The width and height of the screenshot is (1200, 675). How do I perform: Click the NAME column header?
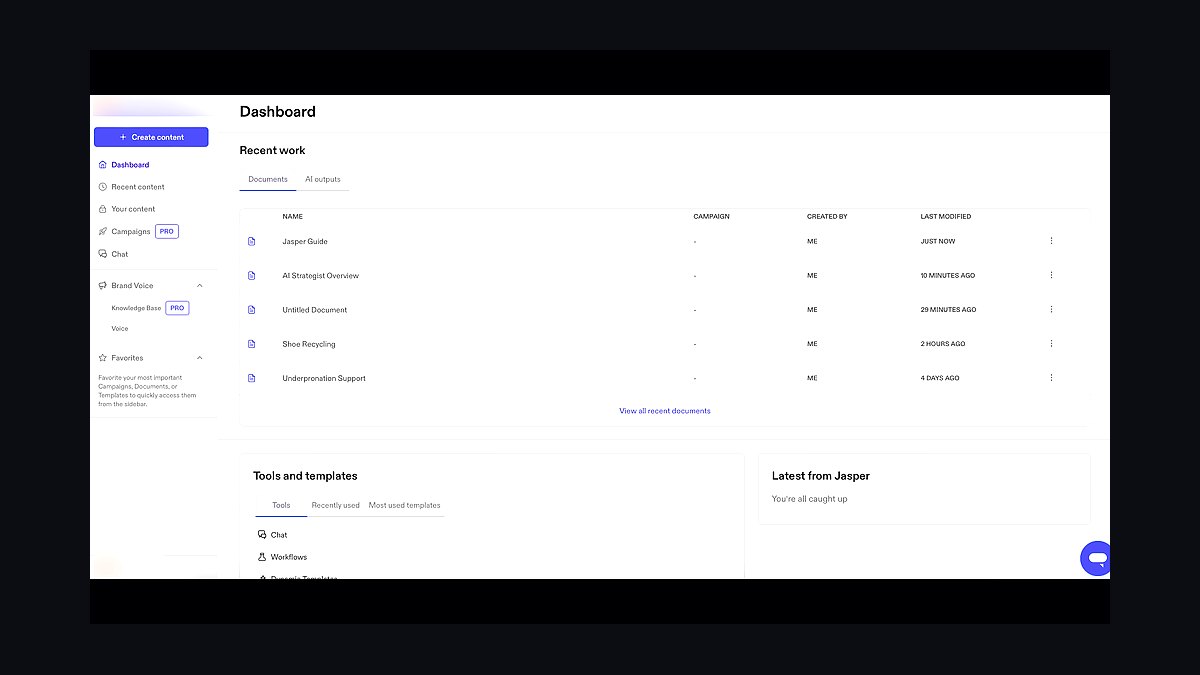click(x=292, y=216)
